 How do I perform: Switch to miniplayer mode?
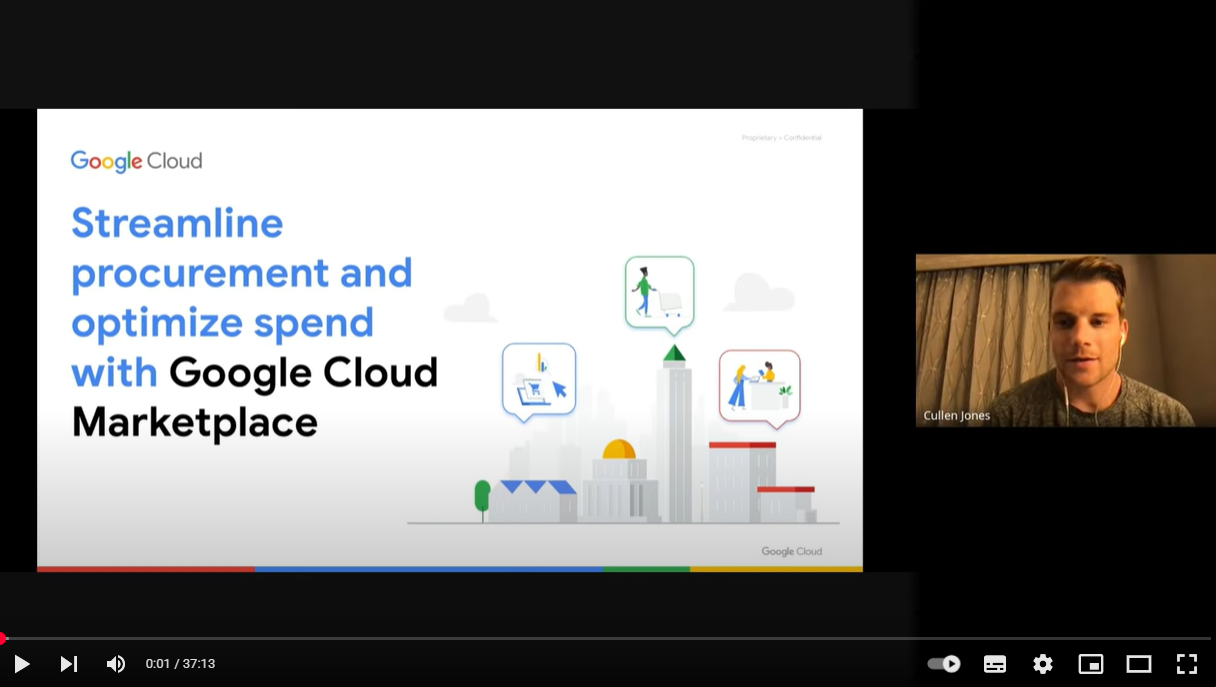[1090, 664]
